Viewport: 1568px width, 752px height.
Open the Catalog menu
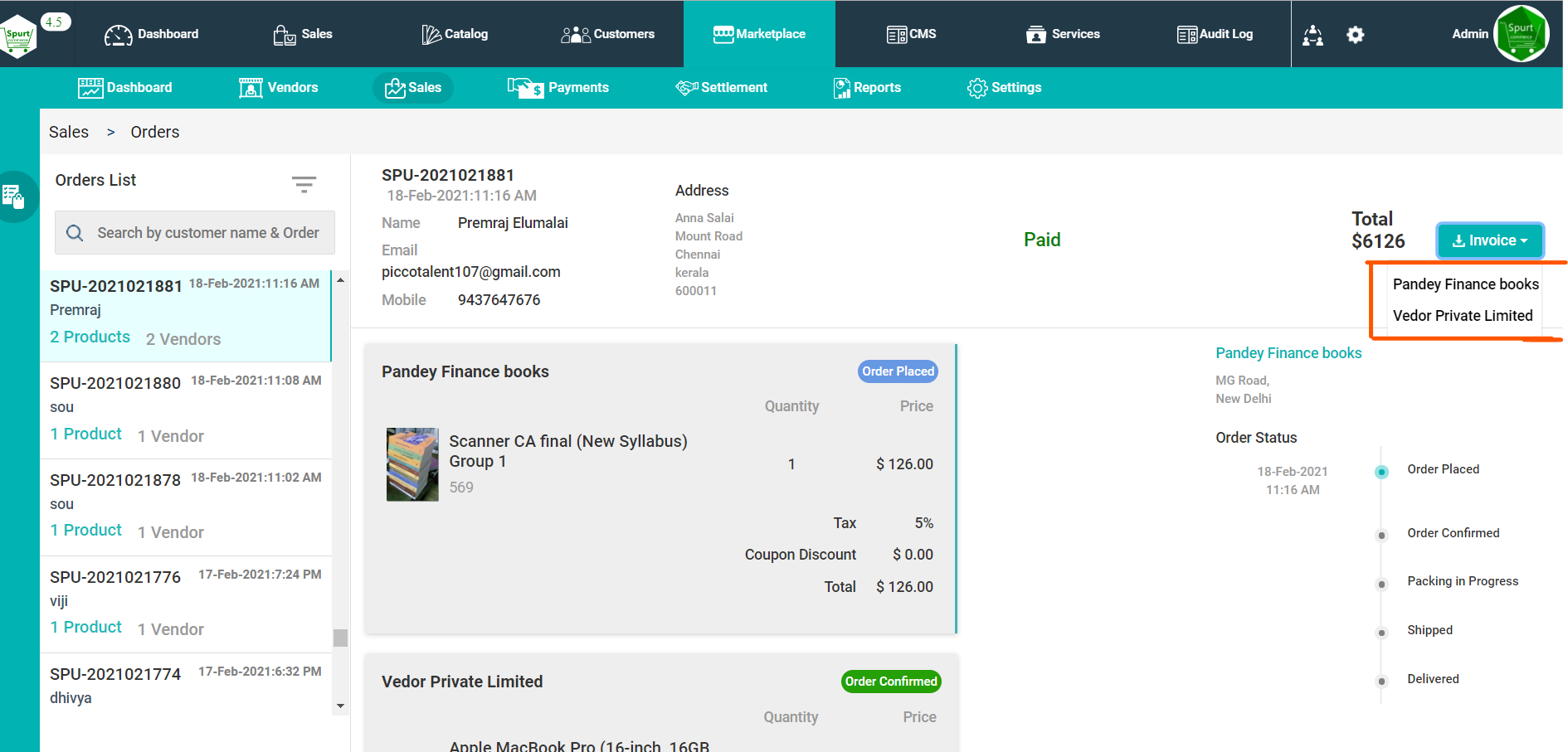pyautogui.click(x=455, y=34)
